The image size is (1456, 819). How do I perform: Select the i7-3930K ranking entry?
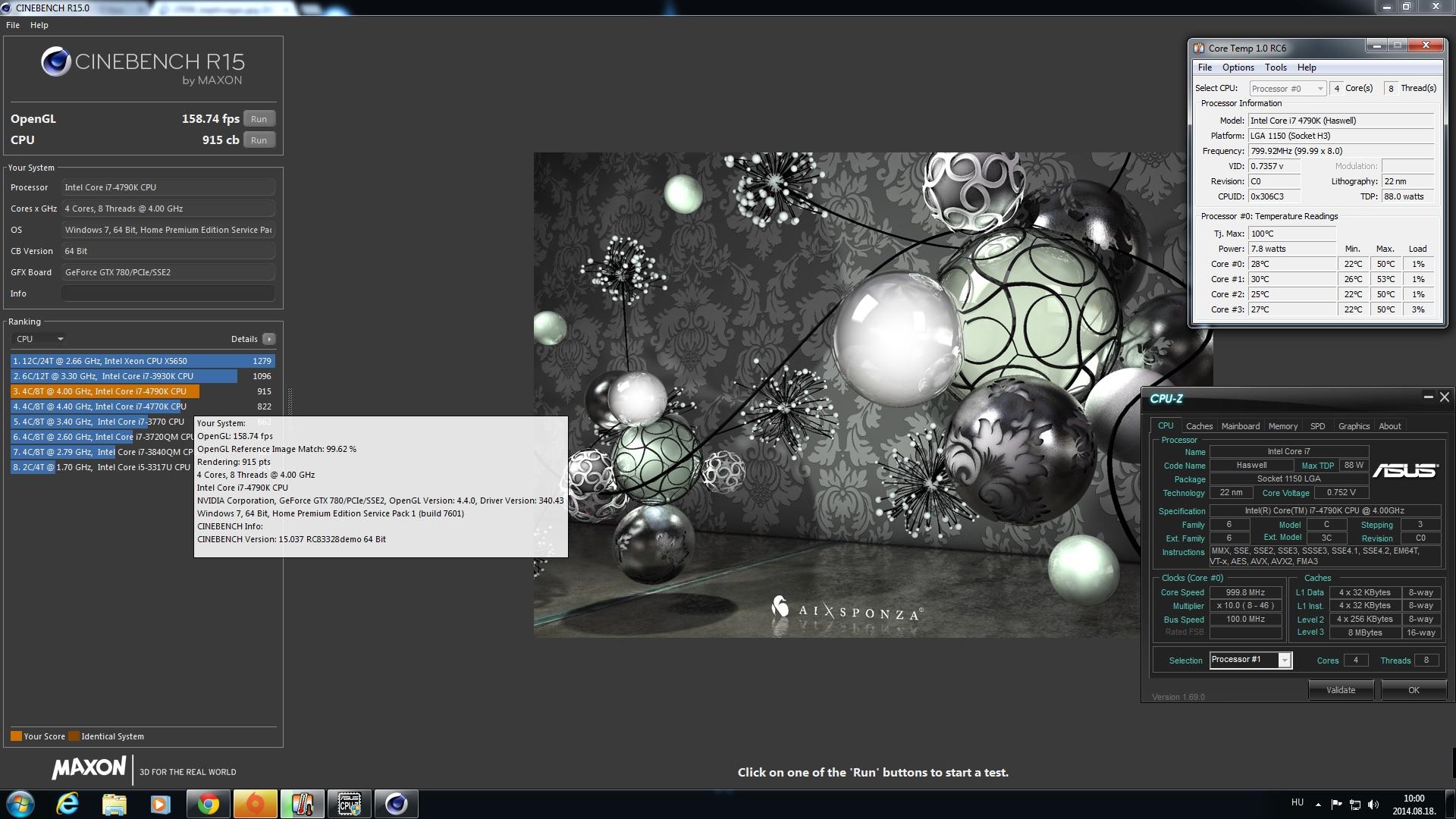tap(143, 376)
